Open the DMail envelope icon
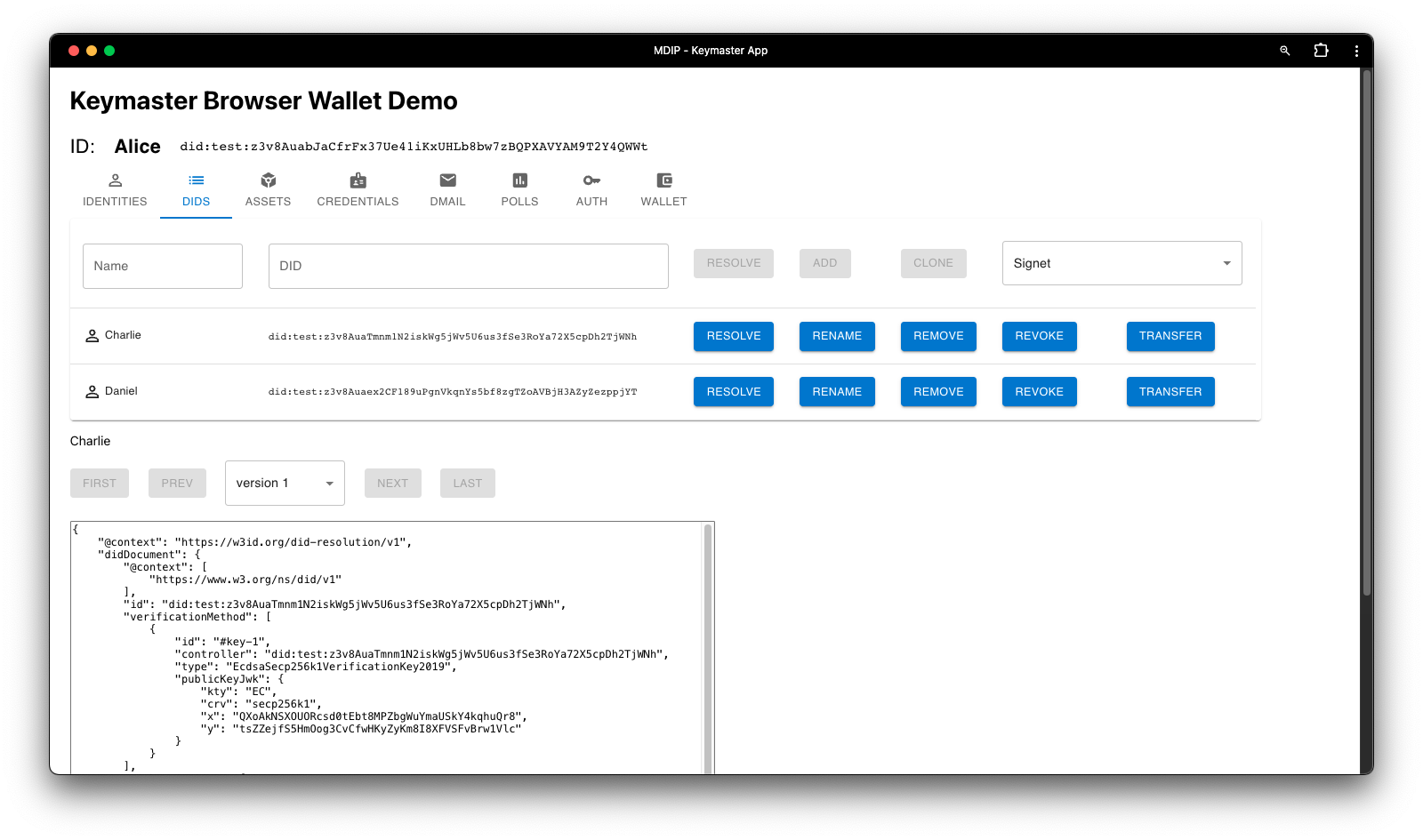 coord(447,180)
